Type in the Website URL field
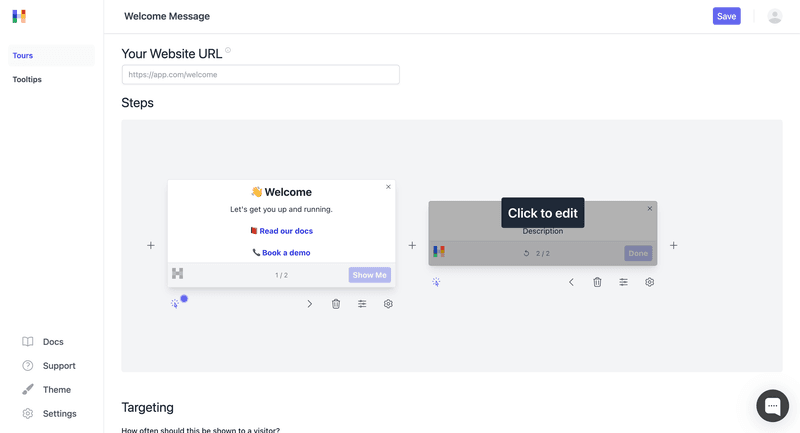Viewport: 800px width, 433px height. click(260, 75)
